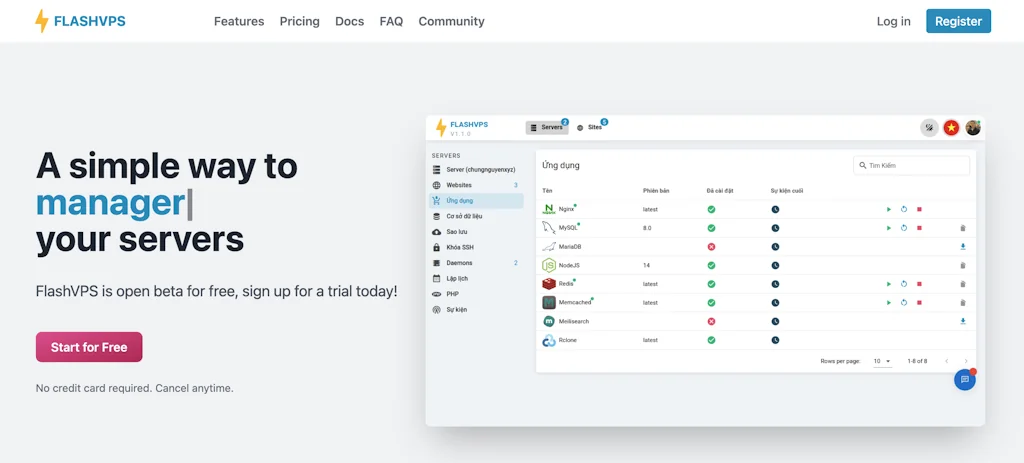Click the NodeJS version 14 cell

(x=647, y=266)
